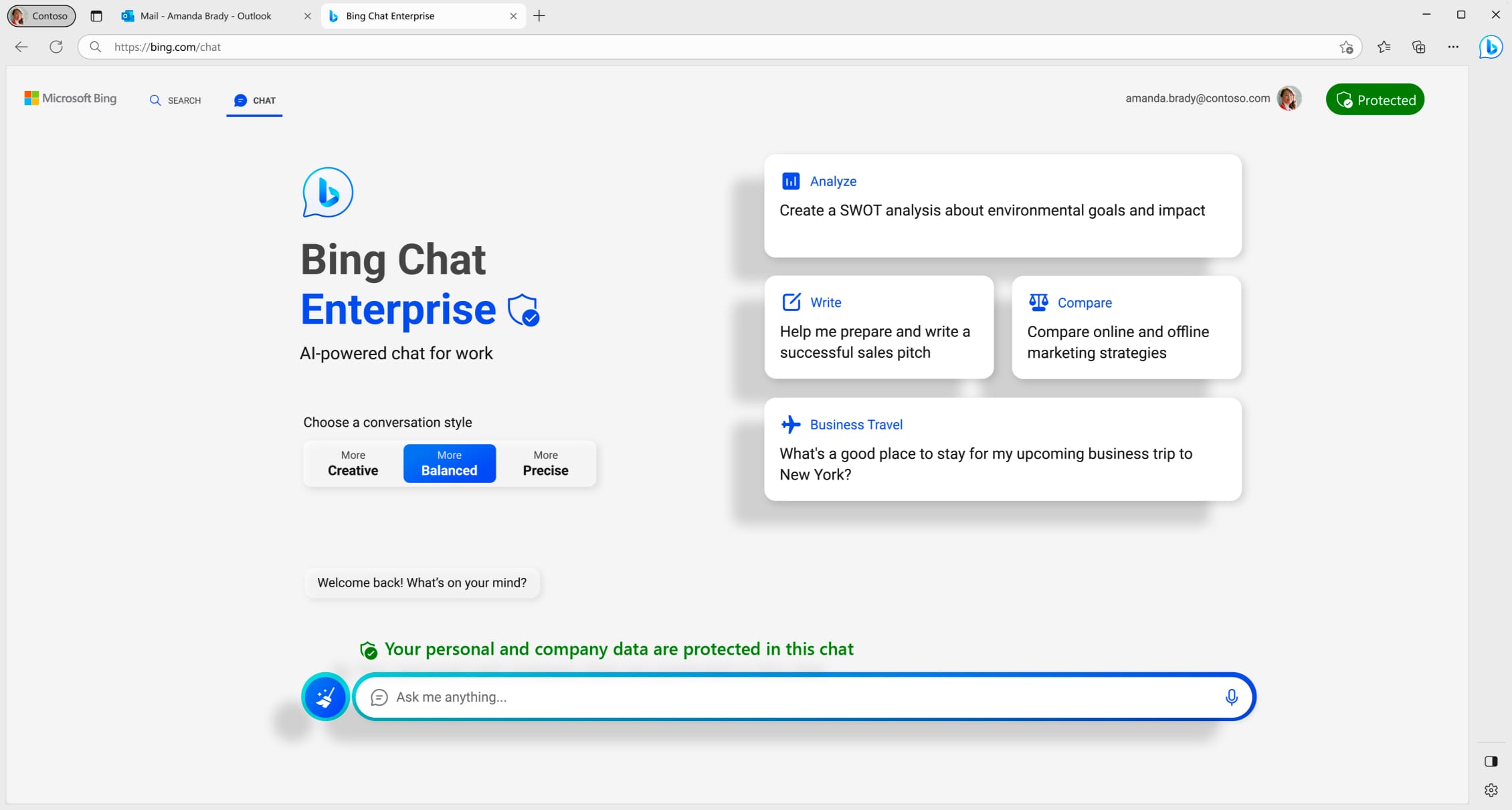Open the Collections icon
This screenshot has height=810, width=1512.
pos(1419,47)
